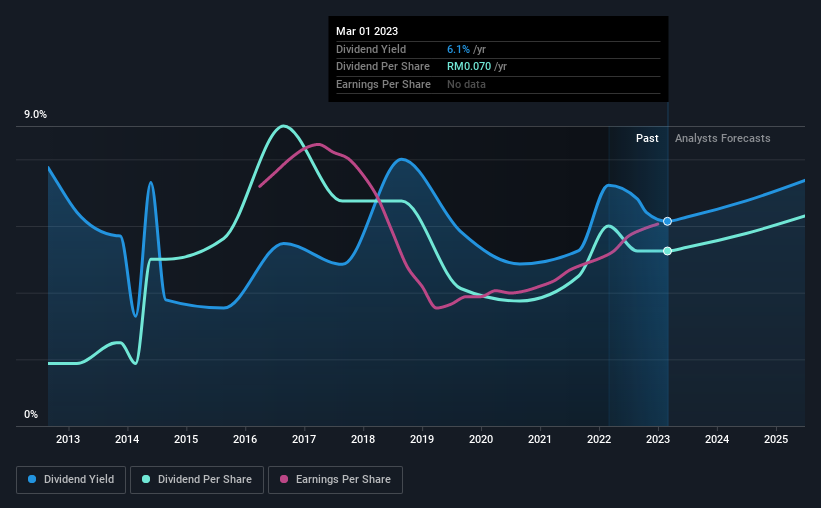This screenshot has width=821, height=508.
Task: Click the 2014 x-axis label
Action: pyautogui.click(x=127, y=439)
